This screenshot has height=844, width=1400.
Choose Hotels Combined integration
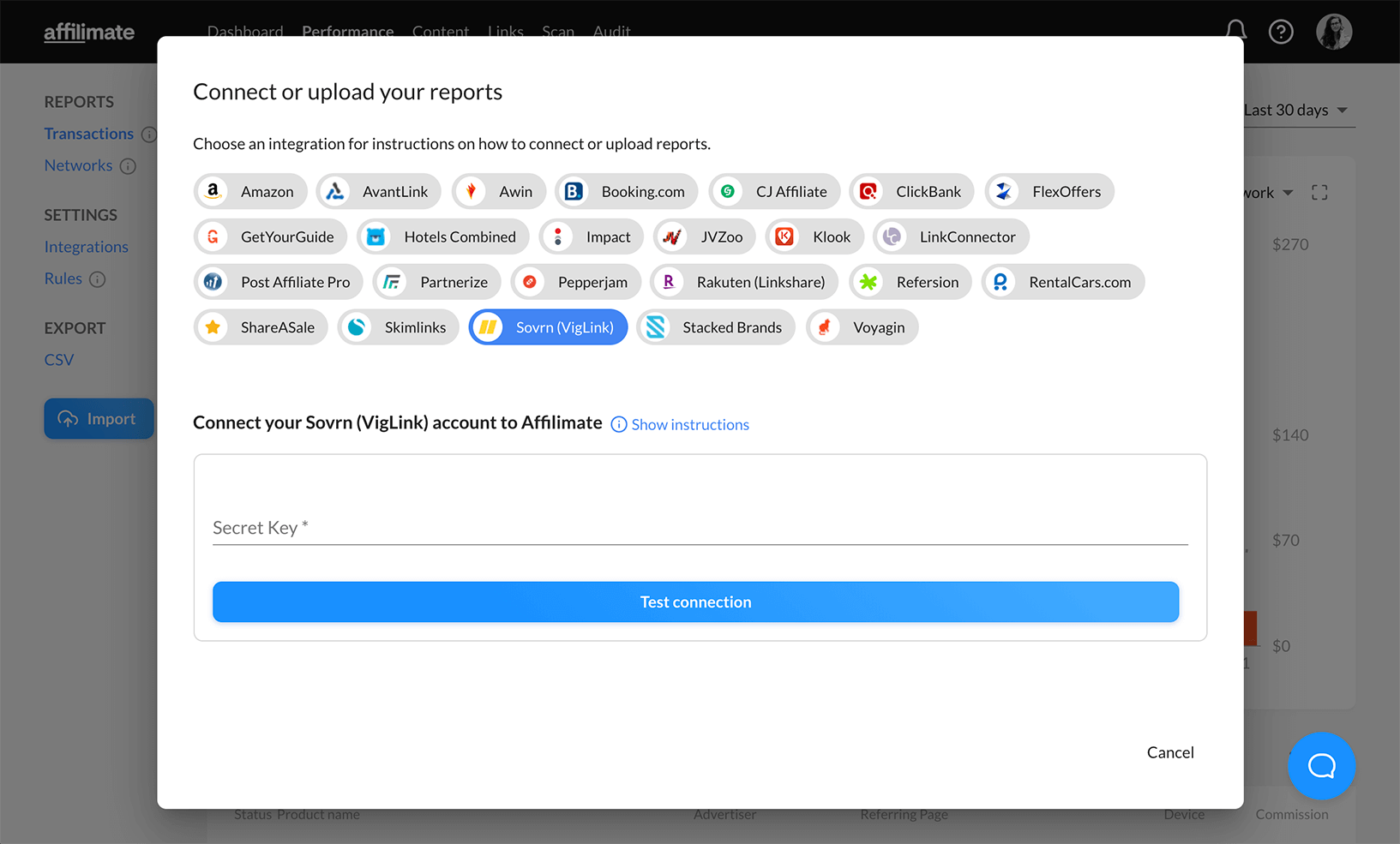443,236
